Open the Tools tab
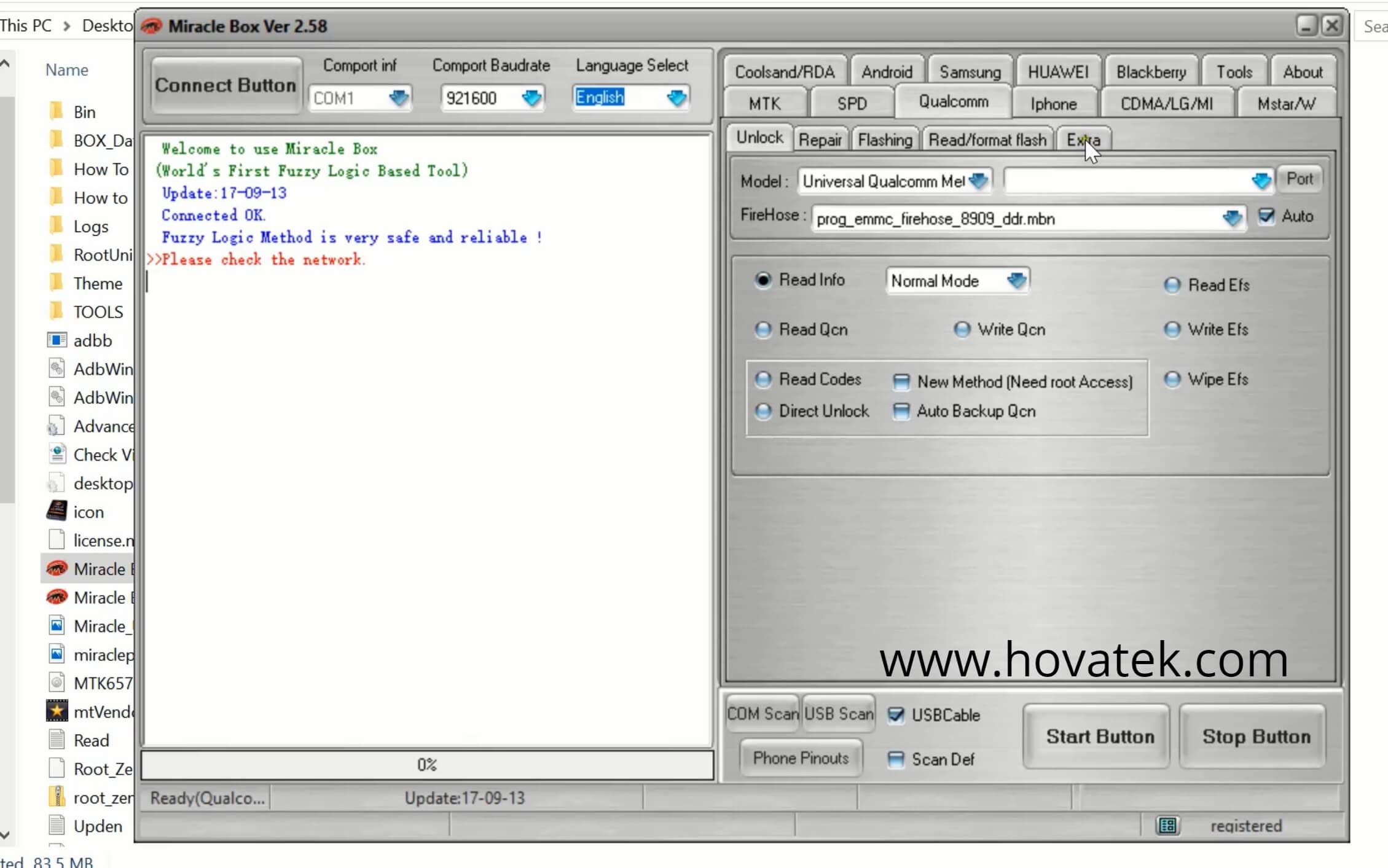Screen dimensions: 1388x868 1234,72
